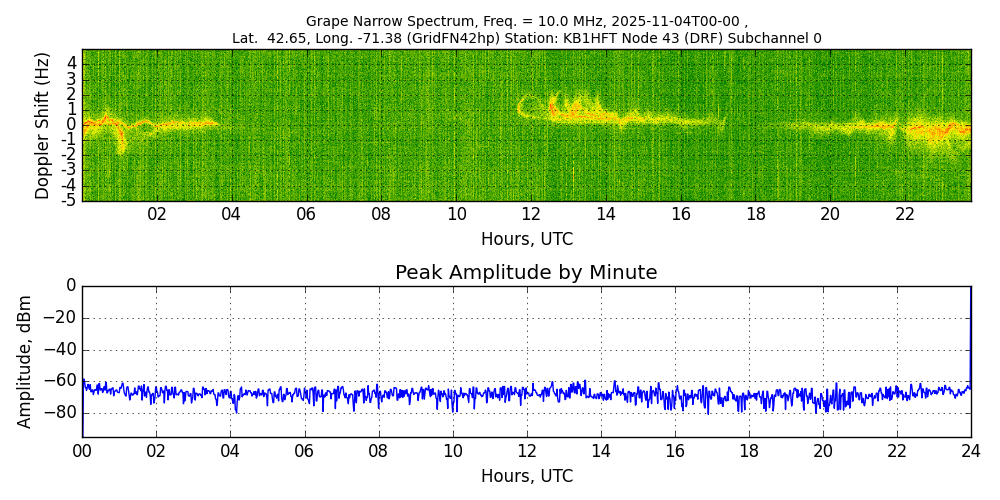Click "Hours, UTC" label below the spectrogram
The image size is (1000, 500).
[526, 240]
